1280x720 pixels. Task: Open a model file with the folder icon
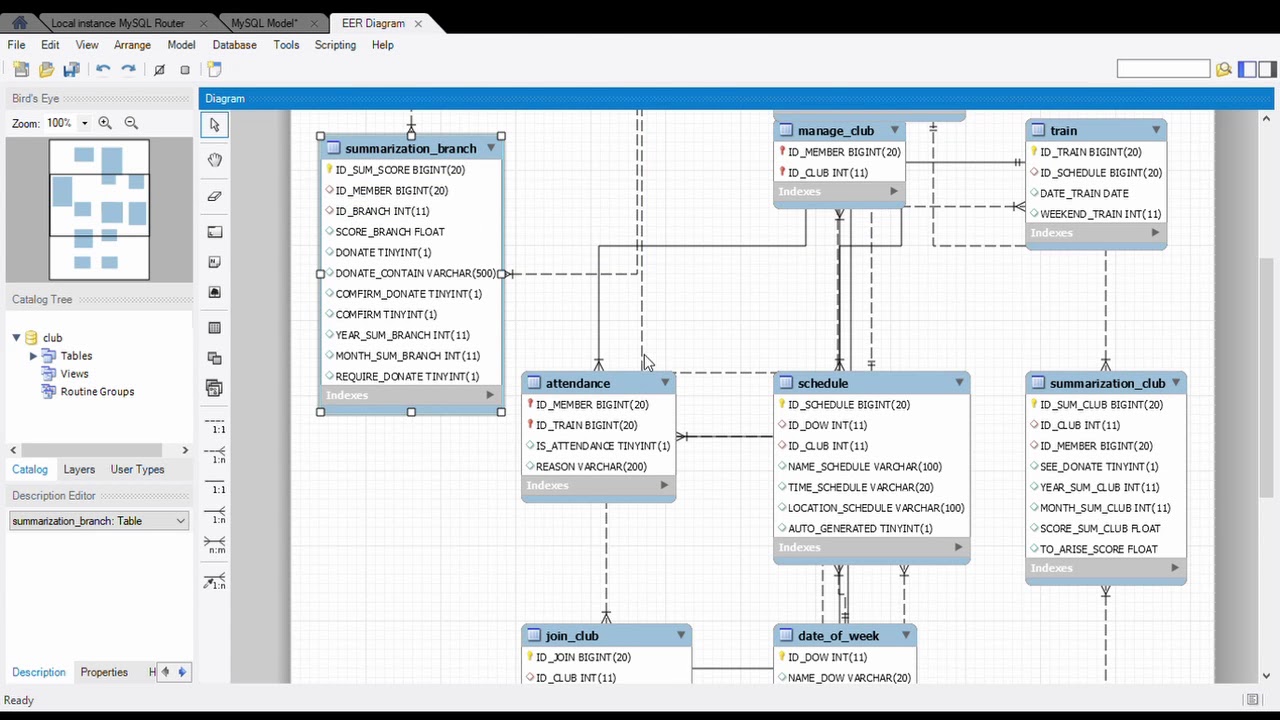pos(46,69)
